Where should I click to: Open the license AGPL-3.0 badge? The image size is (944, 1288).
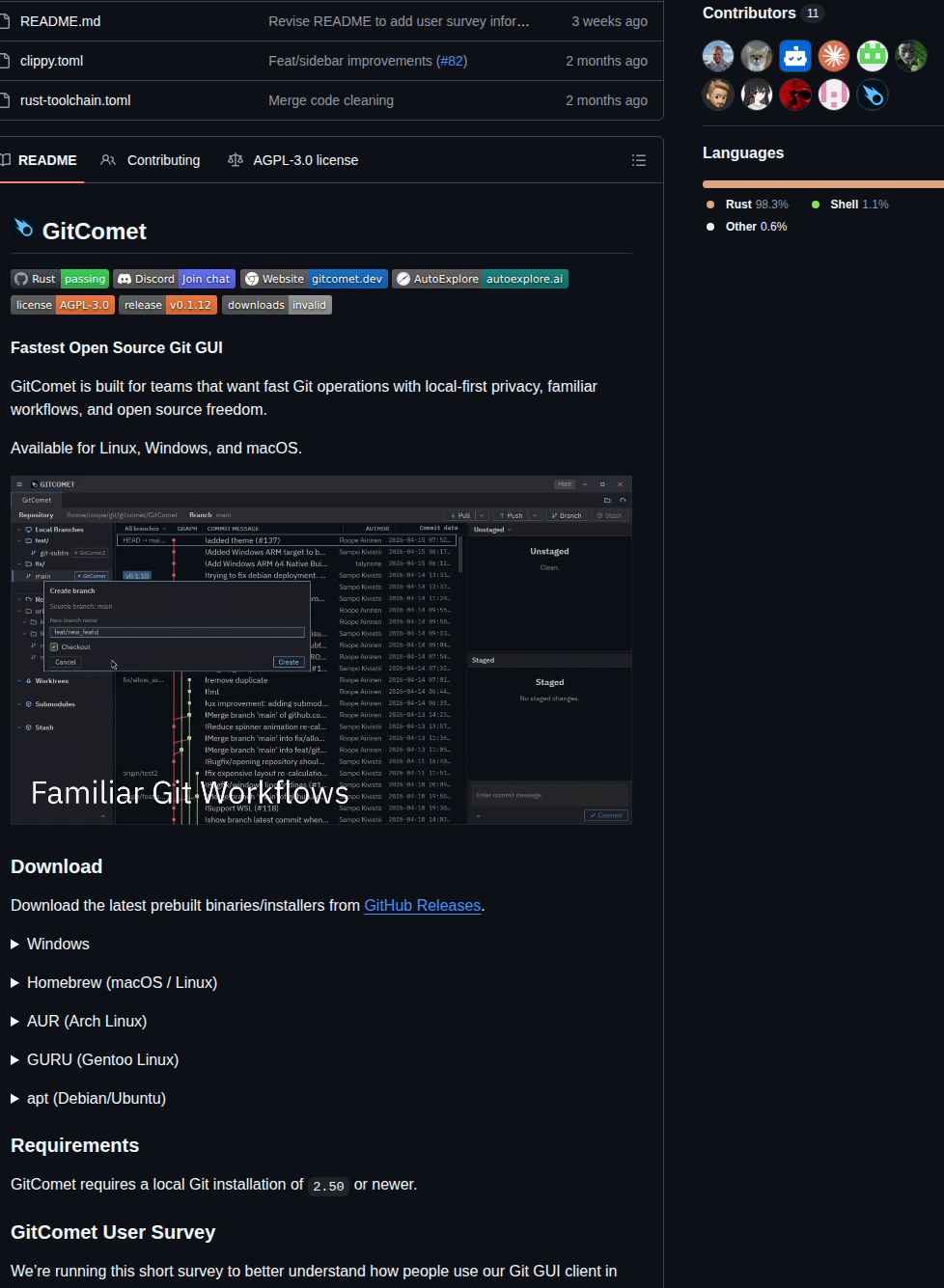click(62, 305)
